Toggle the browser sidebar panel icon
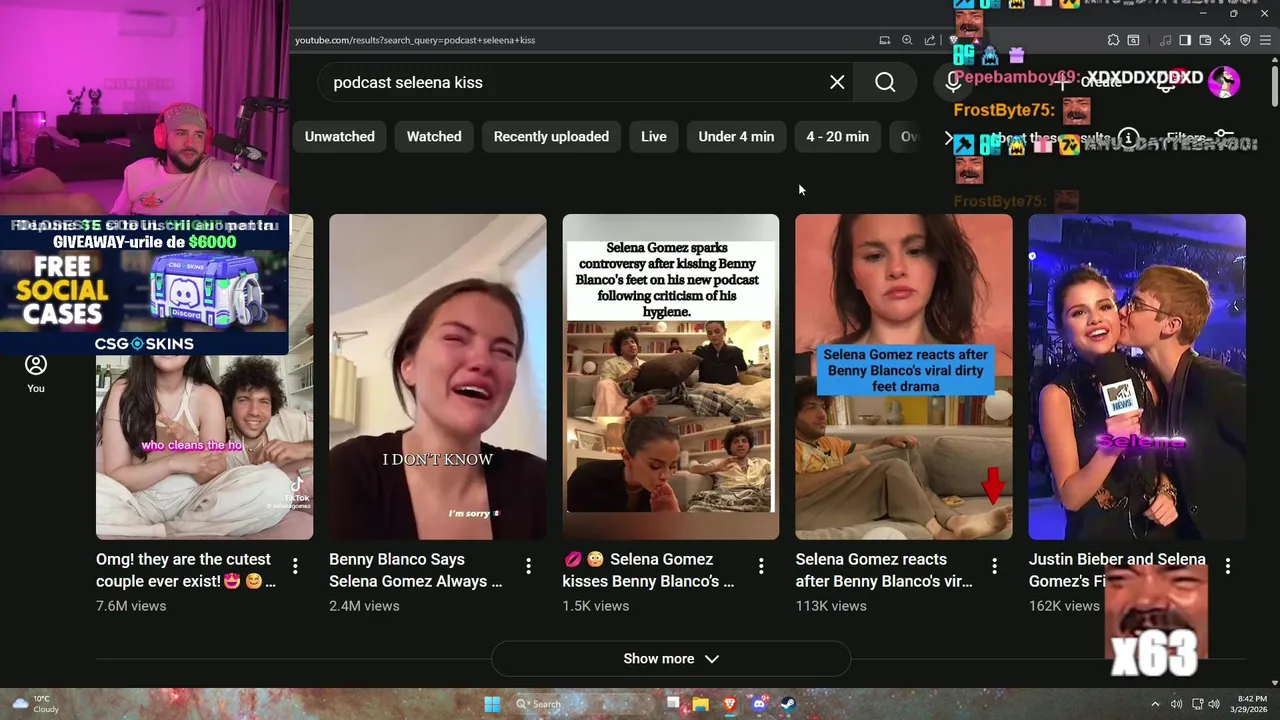This screenshot has width=1280, height=720. tap(1185, 40)
